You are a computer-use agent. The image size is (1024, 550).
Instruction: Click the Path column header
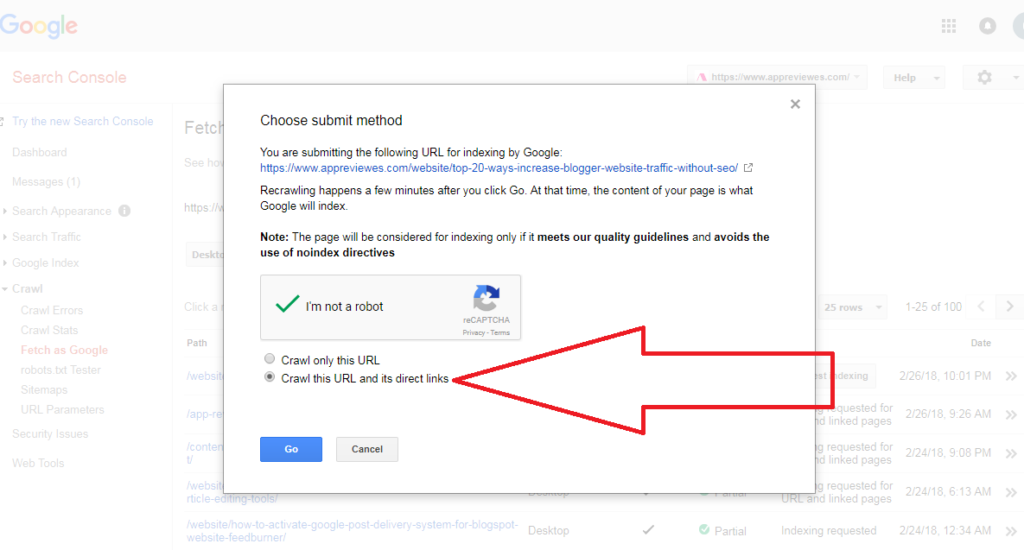197,343
